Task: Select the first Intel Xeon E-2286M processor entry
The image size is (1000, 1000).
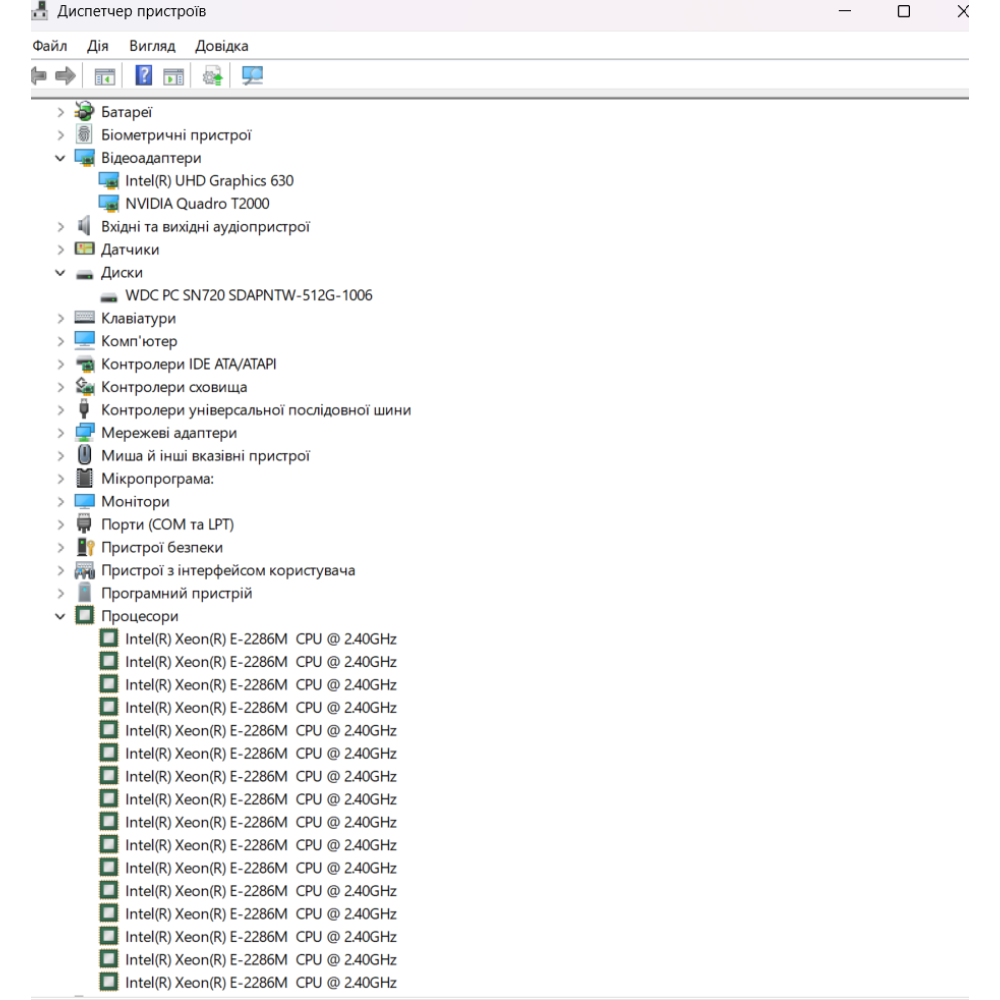Action: (x=260, y=639)
